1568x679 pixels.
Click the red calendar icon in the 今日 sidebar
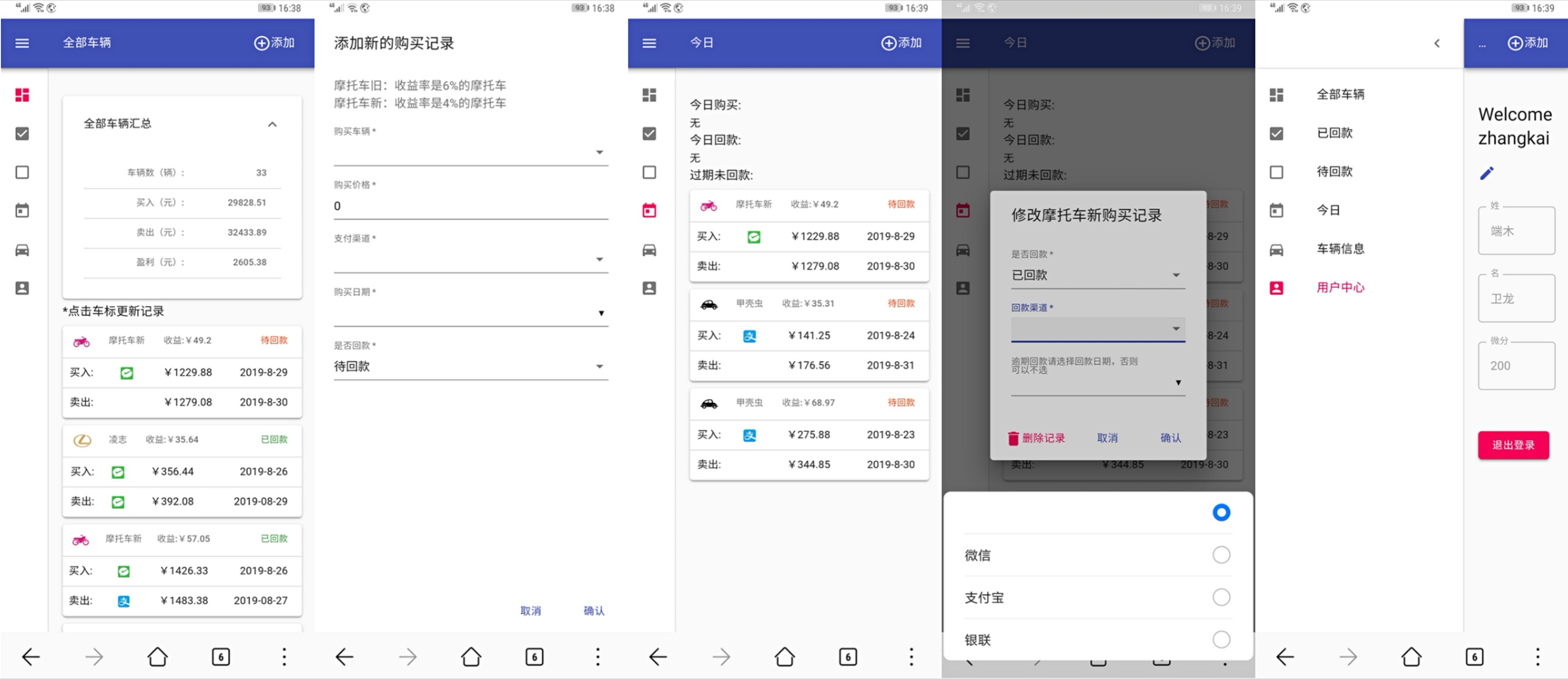(650, 210)
